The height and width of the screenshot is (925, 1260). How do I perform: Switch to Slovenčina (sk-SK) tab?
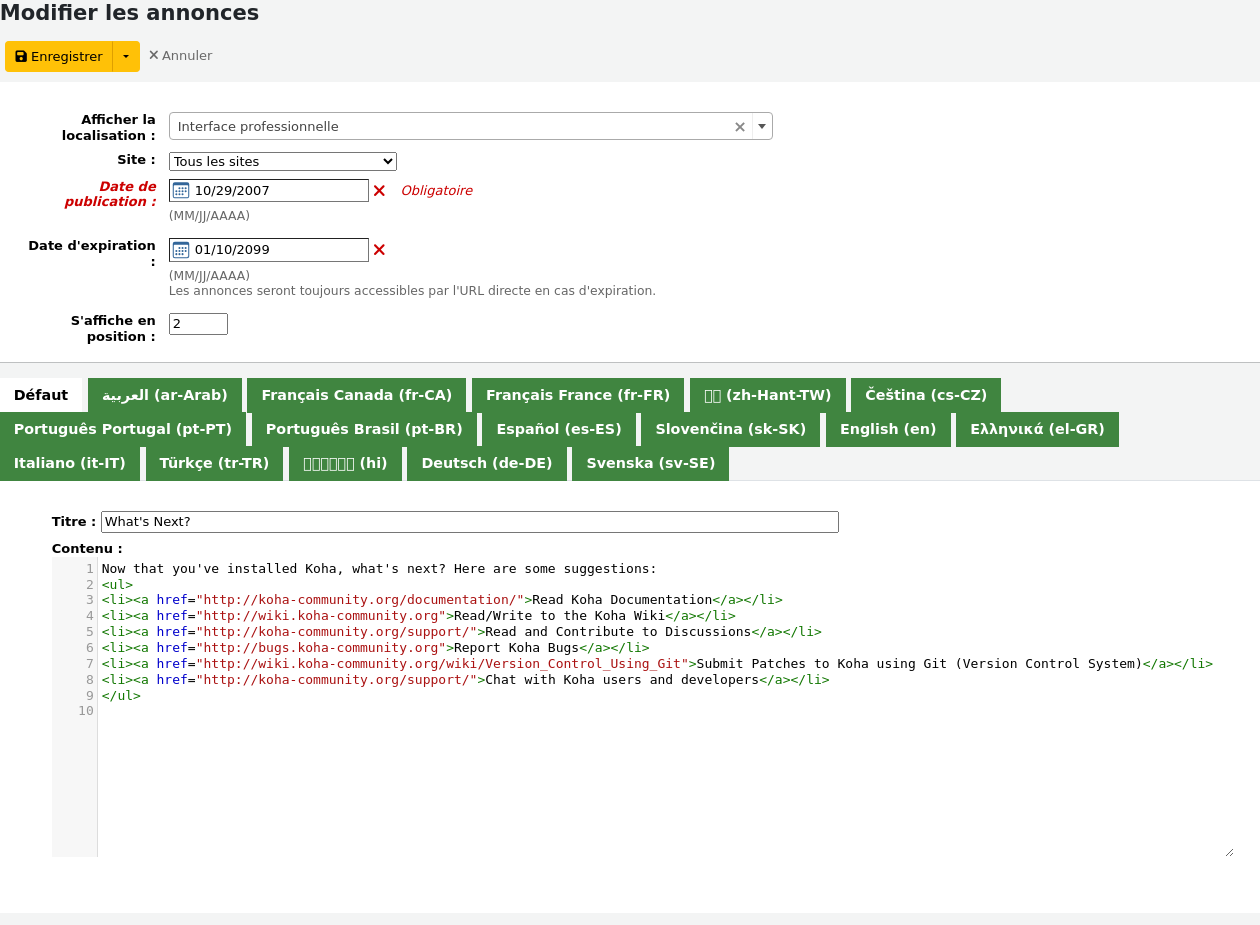pos(731,429)
